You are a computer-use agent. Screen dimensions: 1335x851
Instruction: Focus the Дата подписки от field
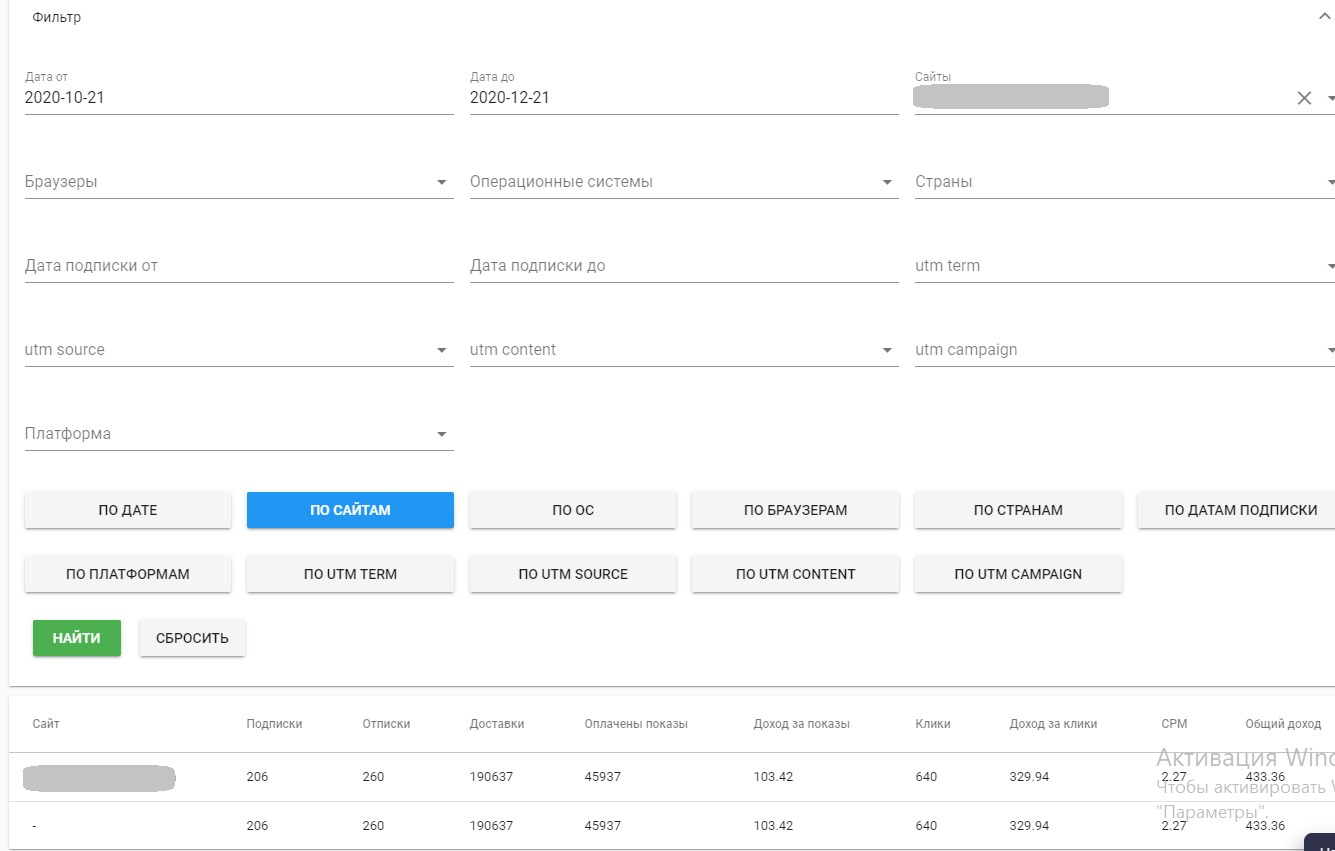tap(238, 266)
